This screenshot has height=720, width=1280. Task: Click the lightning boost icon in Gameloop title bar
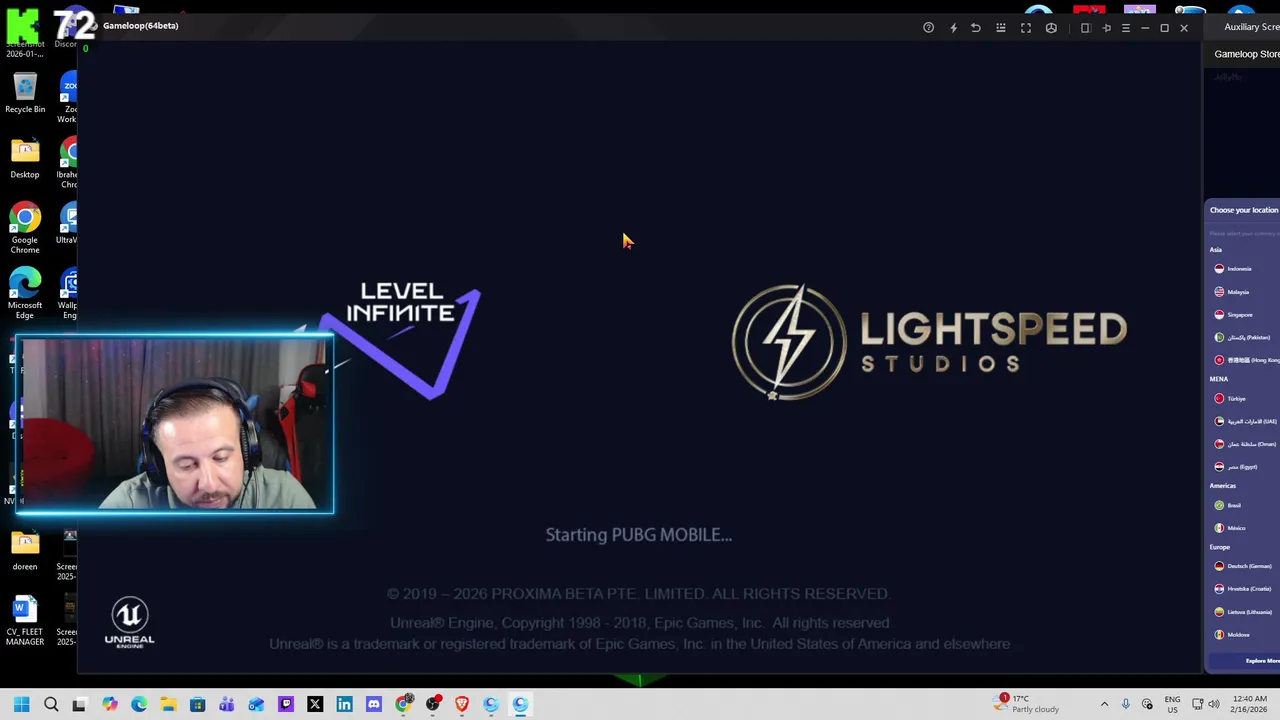coord(953,28)
